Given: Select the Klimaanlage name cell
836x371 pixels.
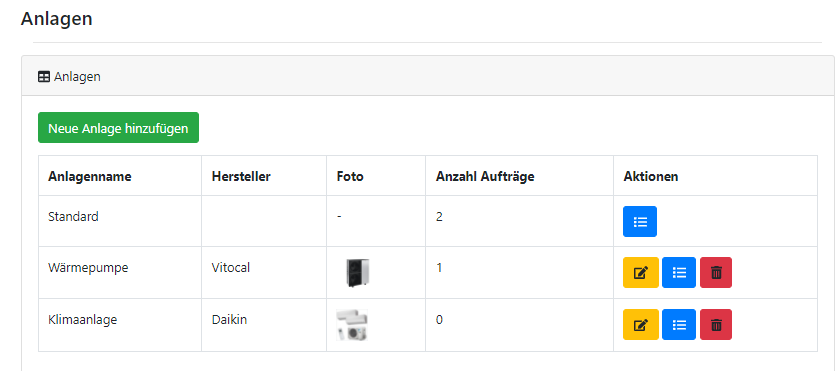Looking at the screenshot, I should click(83, 320).
